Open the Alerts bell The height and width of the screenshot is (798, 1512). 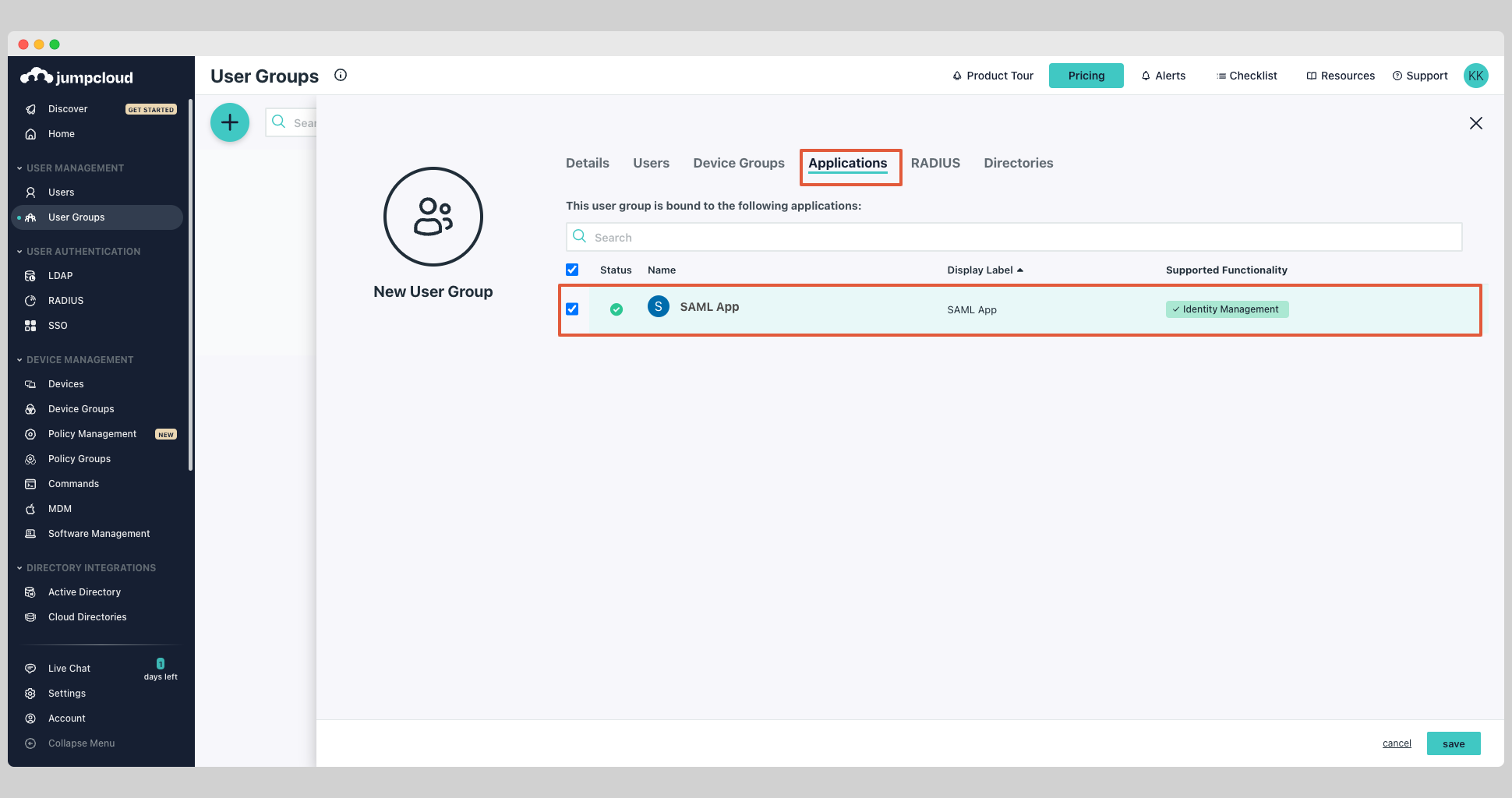click(x=1163, y=75)
